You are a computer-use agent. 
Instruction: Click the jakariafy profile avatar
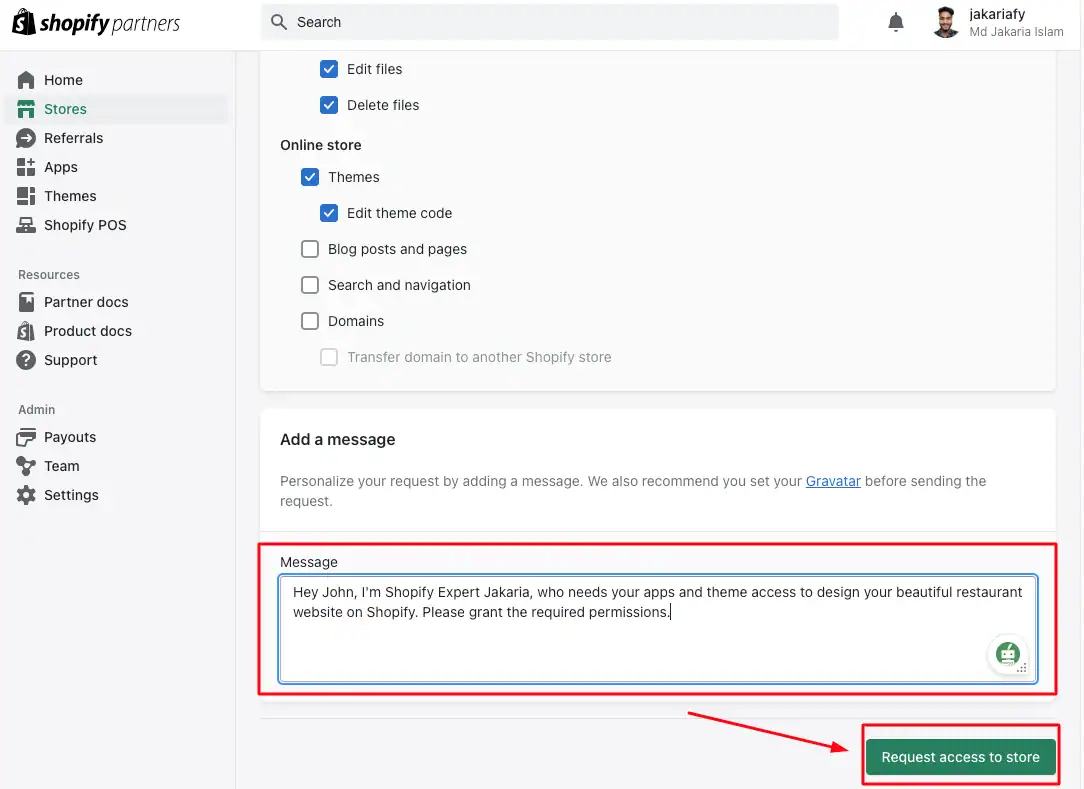pos(945,22)
